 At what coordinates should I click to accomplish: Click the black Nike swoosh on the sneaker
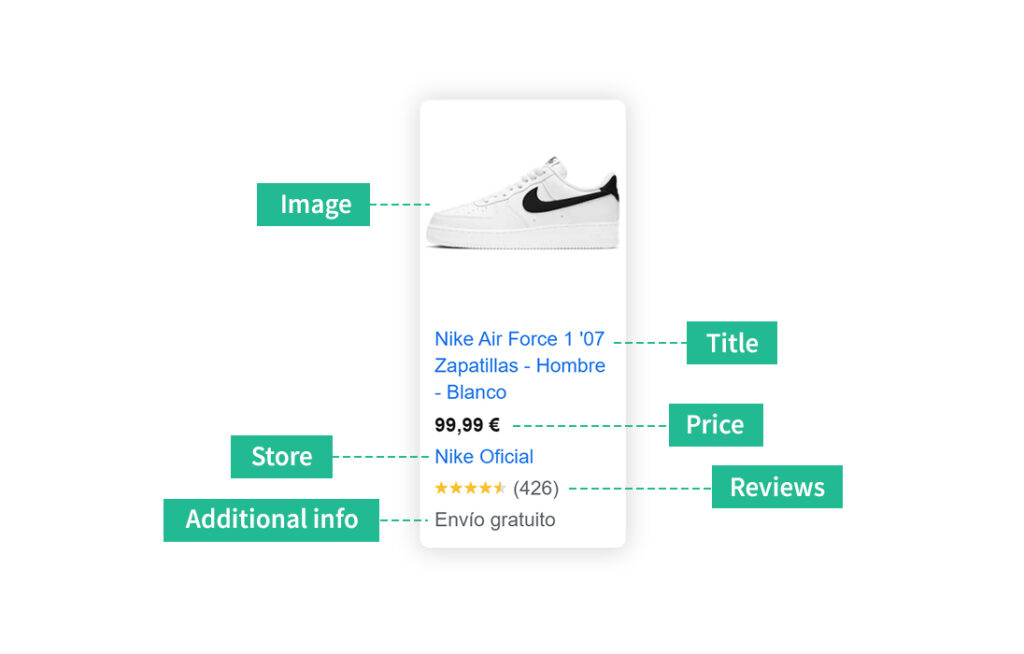tap(567, 197)
